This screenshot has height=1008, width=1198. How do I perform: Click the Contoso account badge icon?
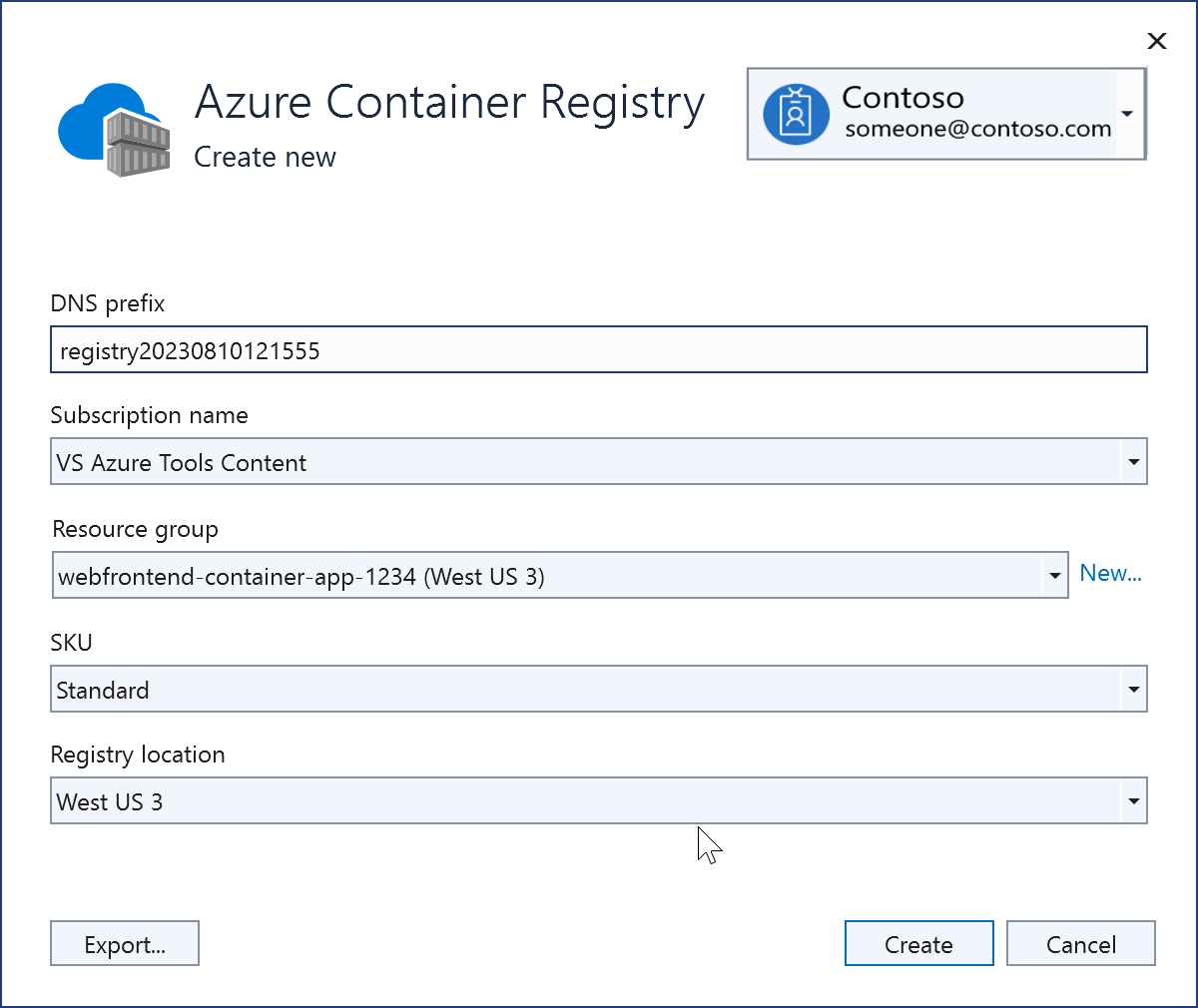pyautogui.click(x=796, y=113)
